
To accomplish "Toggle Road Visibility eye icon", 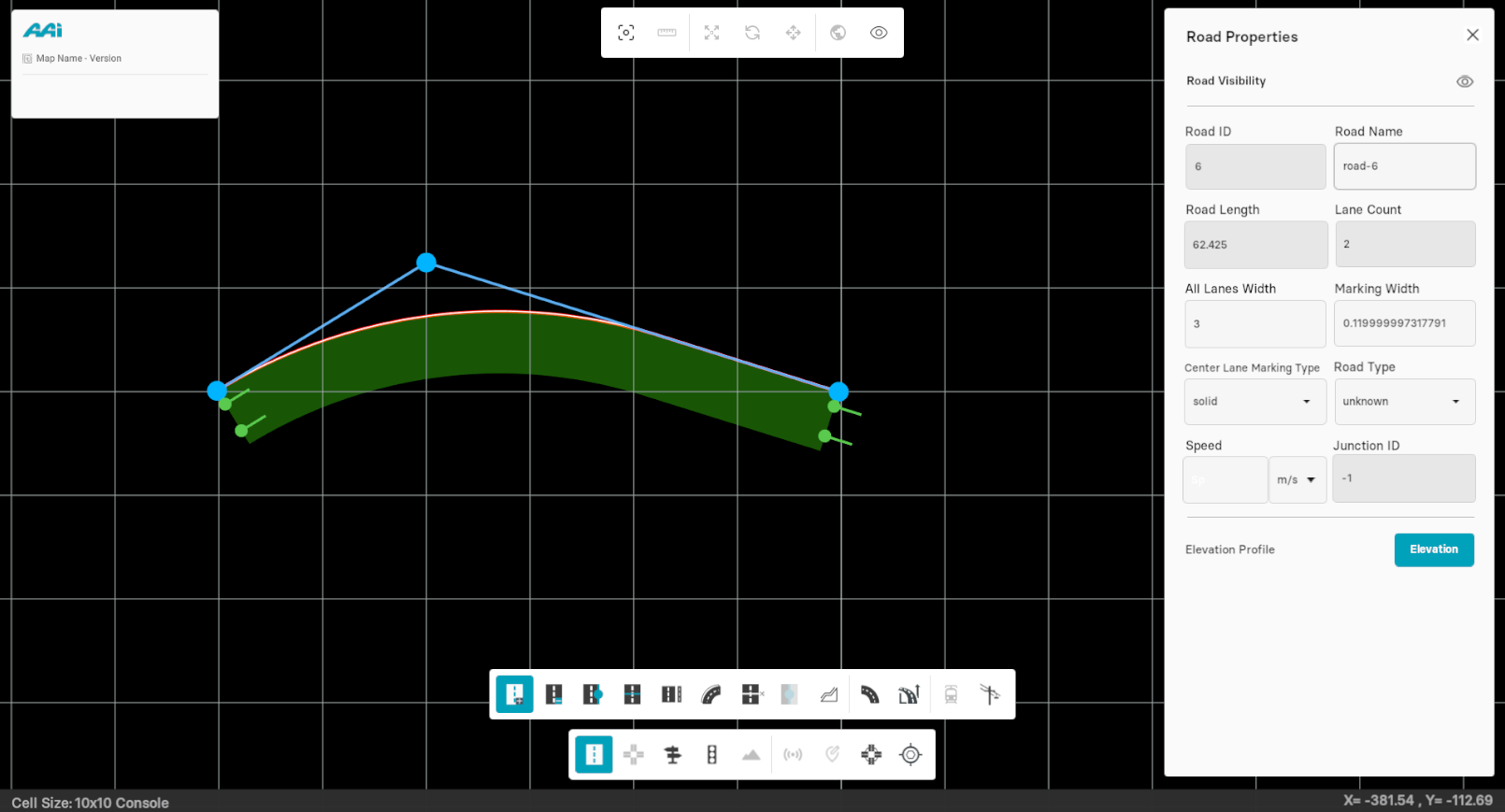I will [1464, 81].
